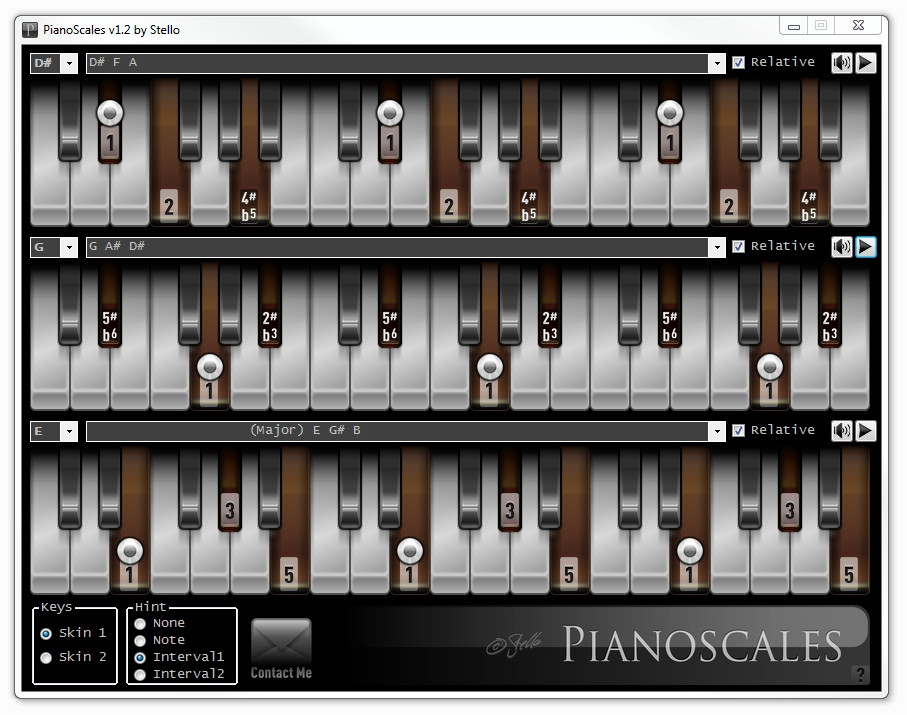Set Hint to Interval2
This screenshot has width=907, height=715.
click(140, 675)
